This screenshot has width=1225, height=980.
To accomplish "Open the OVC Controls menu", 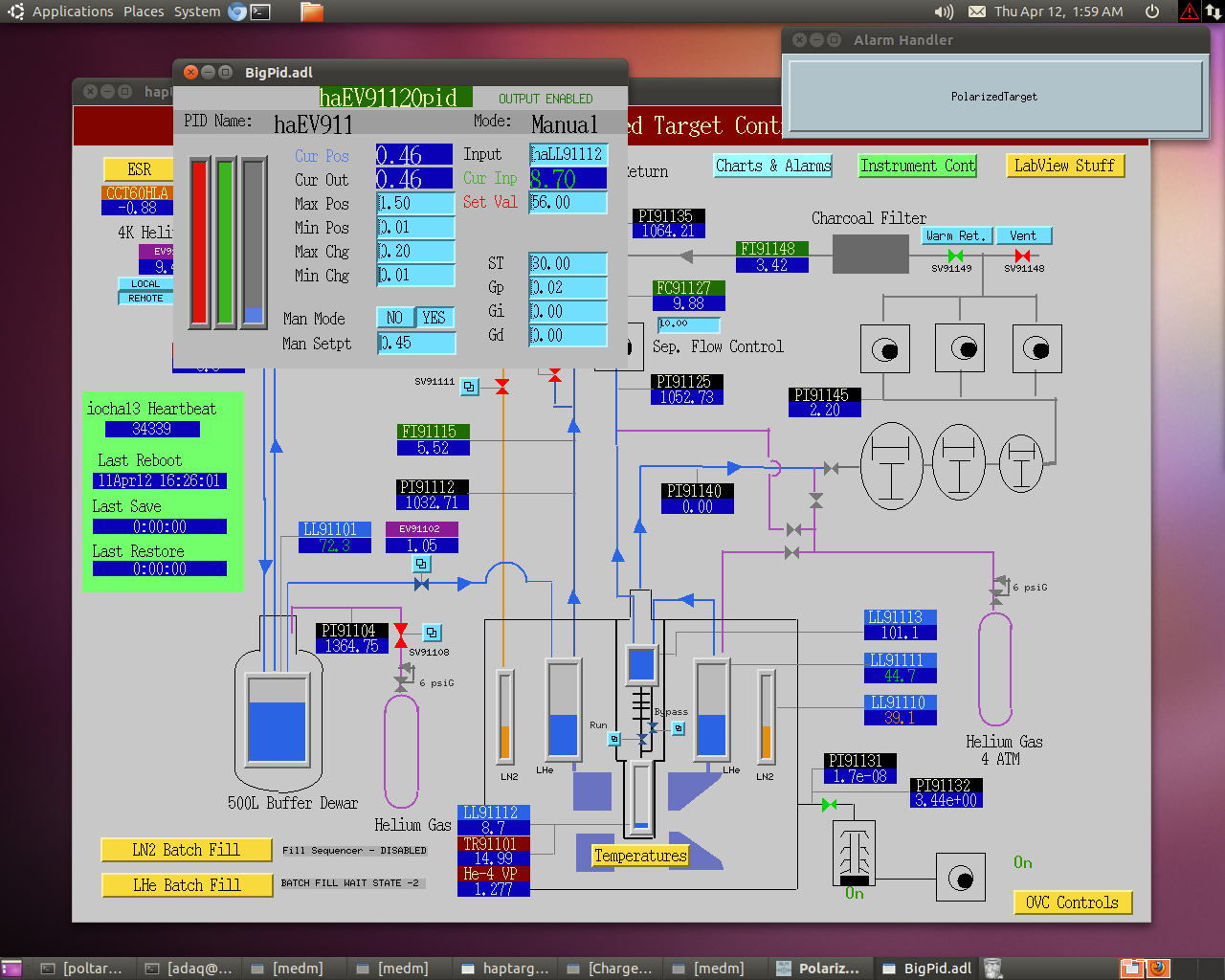I will [x=1073, y=902].
